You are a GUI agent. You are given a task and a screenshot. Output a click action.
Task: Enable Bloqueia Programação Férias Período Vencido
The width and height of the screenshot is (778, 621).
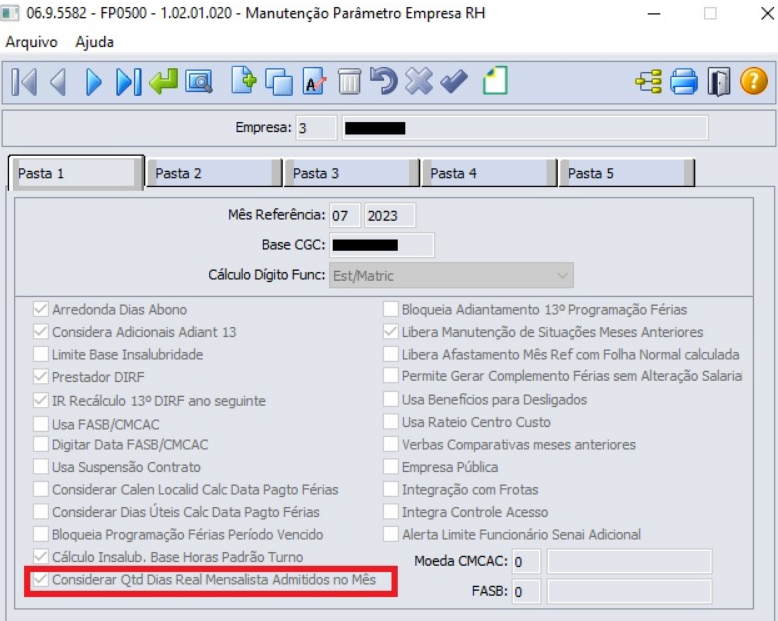[x=41, y=534]
